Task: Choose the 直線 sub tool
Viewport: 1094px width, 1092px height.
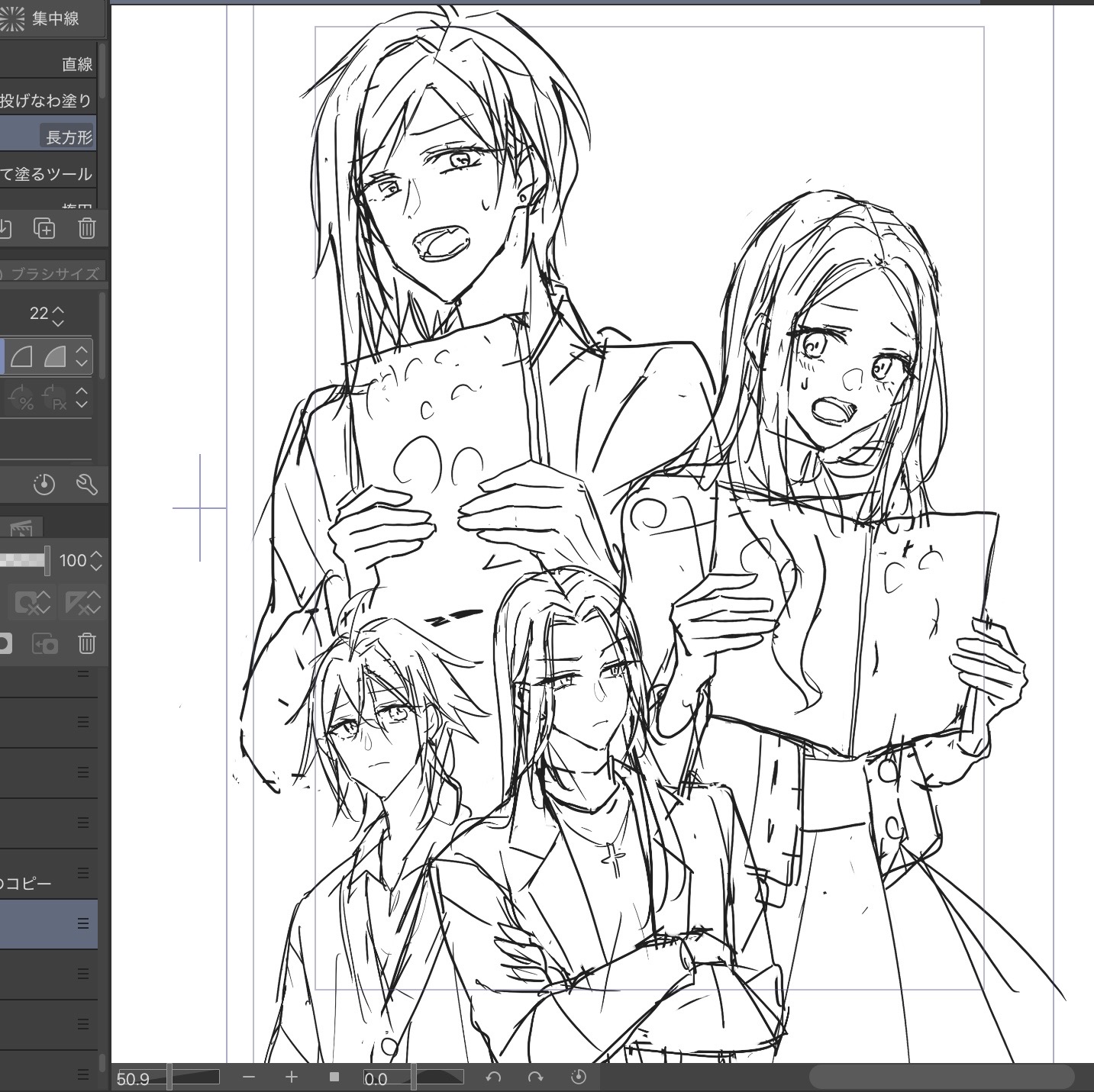Action: coord(76,65)
